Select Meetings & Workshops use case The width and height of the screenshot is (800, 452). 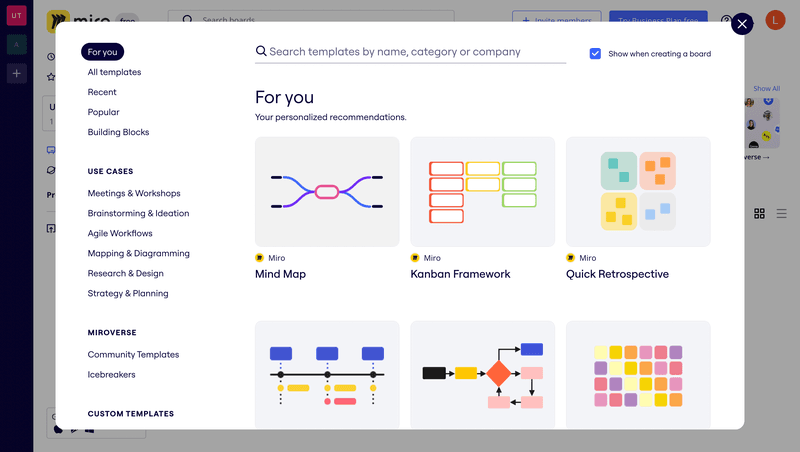134,193
